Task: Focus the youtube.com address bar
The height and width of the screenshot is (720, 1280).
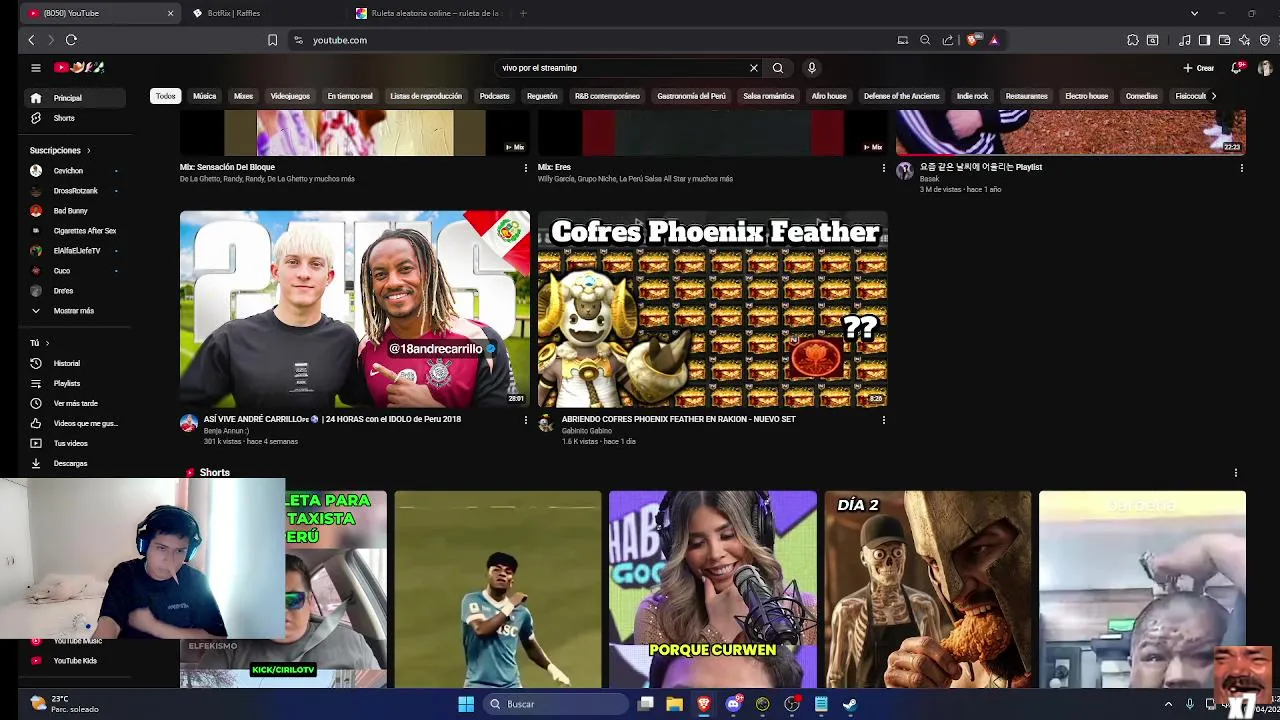Action: click(590, 40)
